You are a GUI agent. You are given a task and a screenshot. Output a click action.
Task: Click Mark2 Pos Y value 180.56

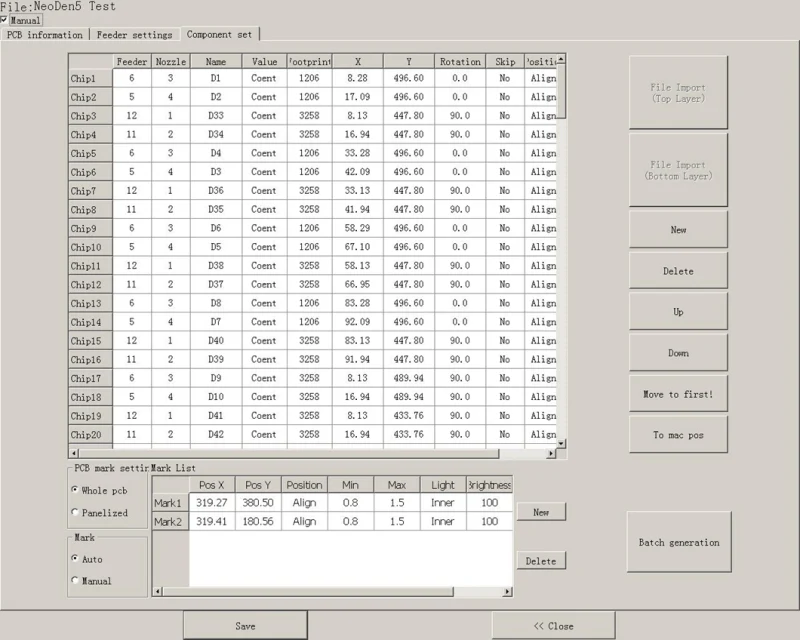(x=258, y=522)
